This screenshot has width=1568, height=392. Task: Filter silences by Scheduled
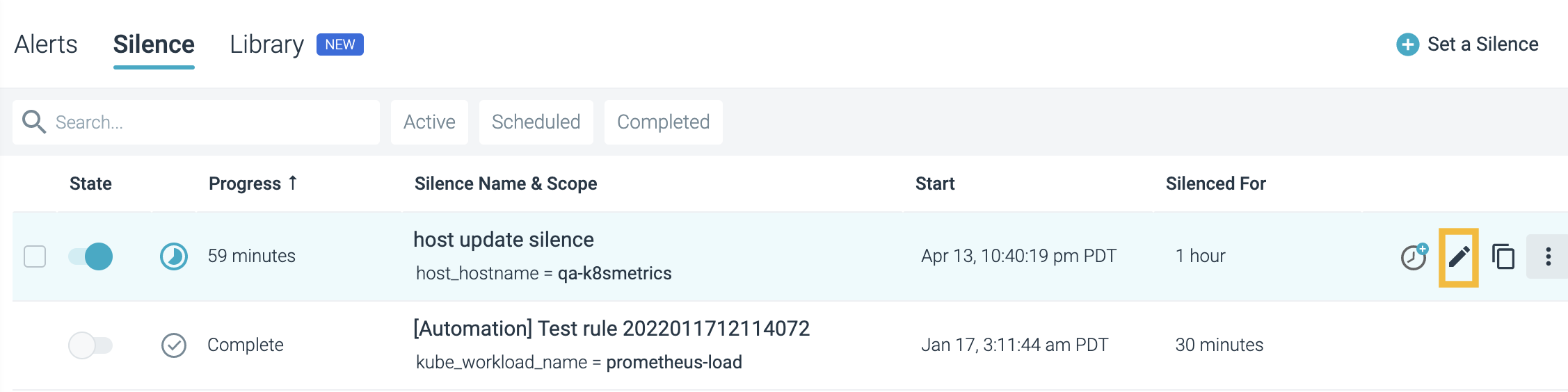tap(536, 122)
